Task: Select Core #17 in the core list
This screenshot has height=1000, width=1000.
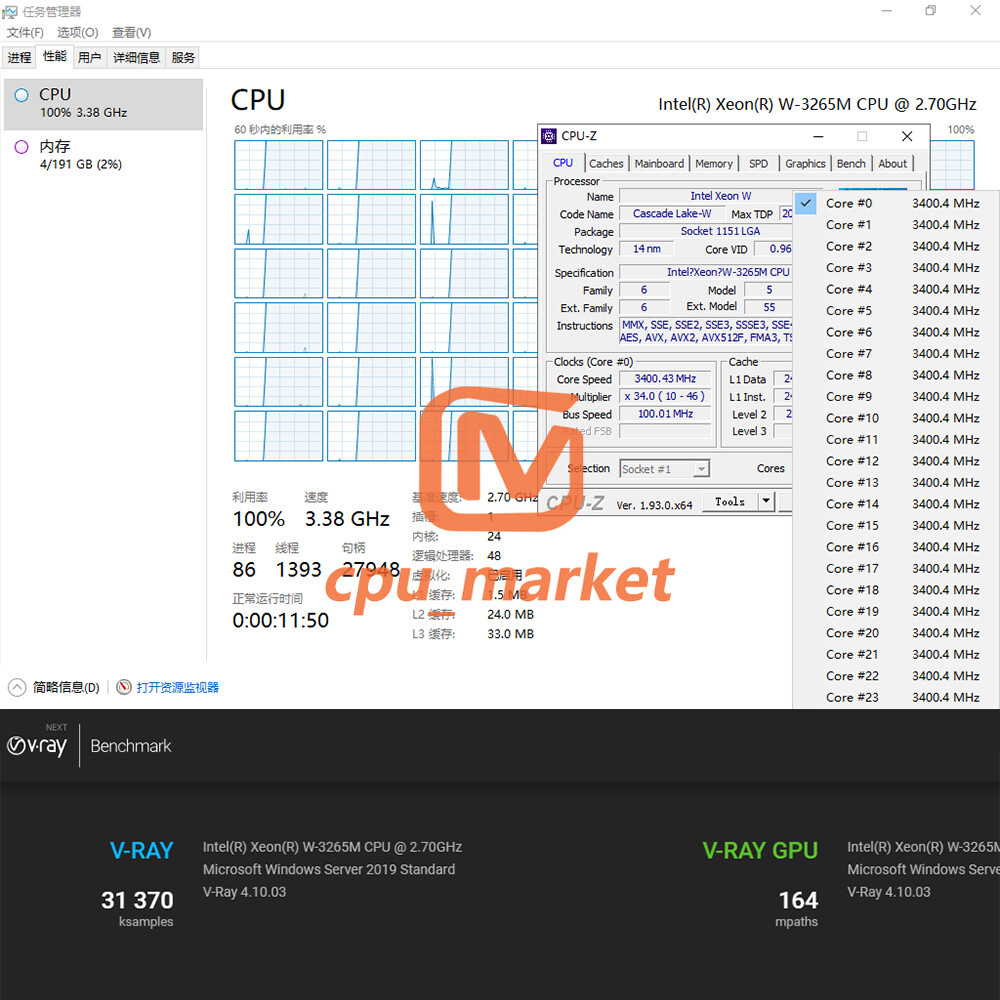Action: point(896,569)
